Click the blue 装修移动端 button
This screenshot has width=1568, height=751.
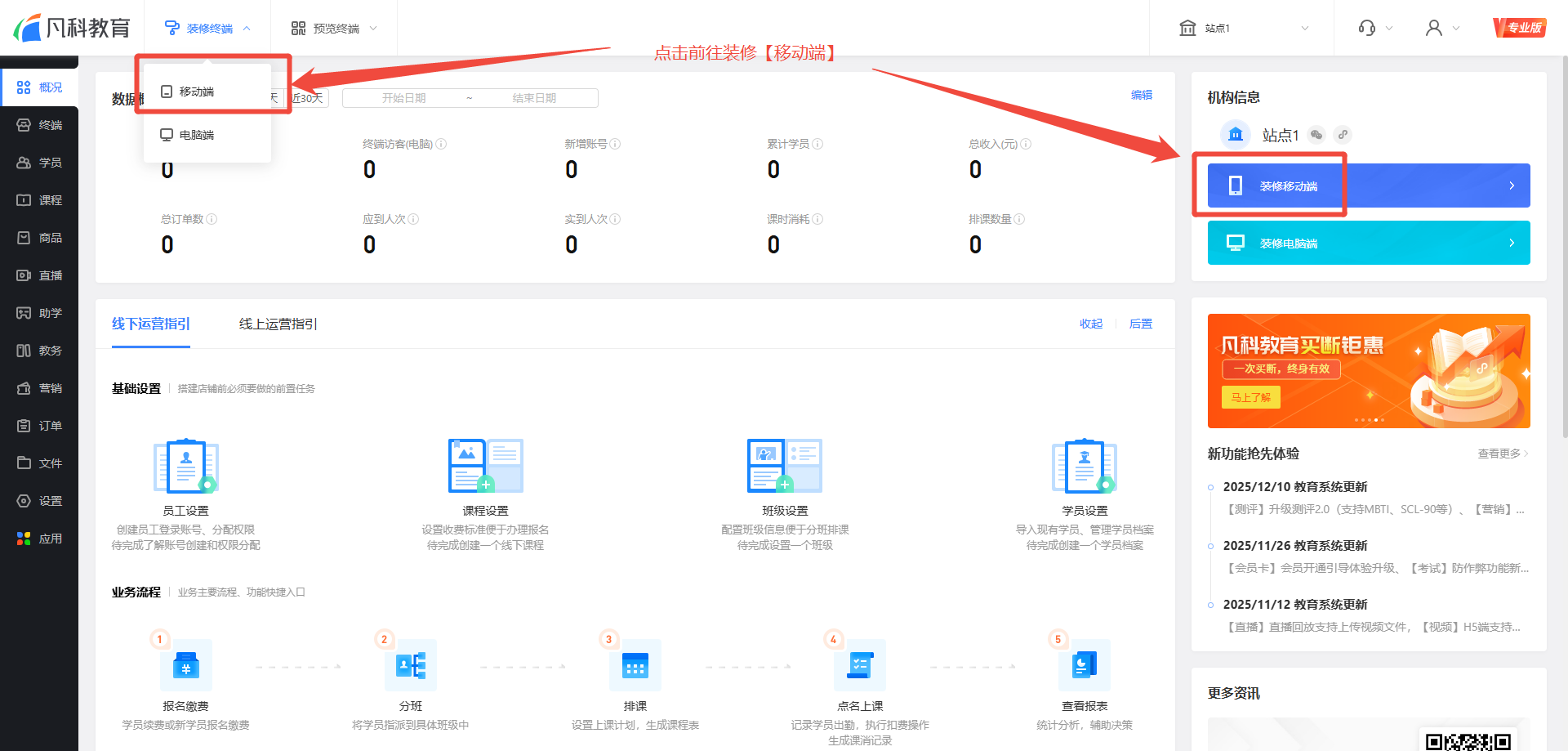[x=1368, y=186]
